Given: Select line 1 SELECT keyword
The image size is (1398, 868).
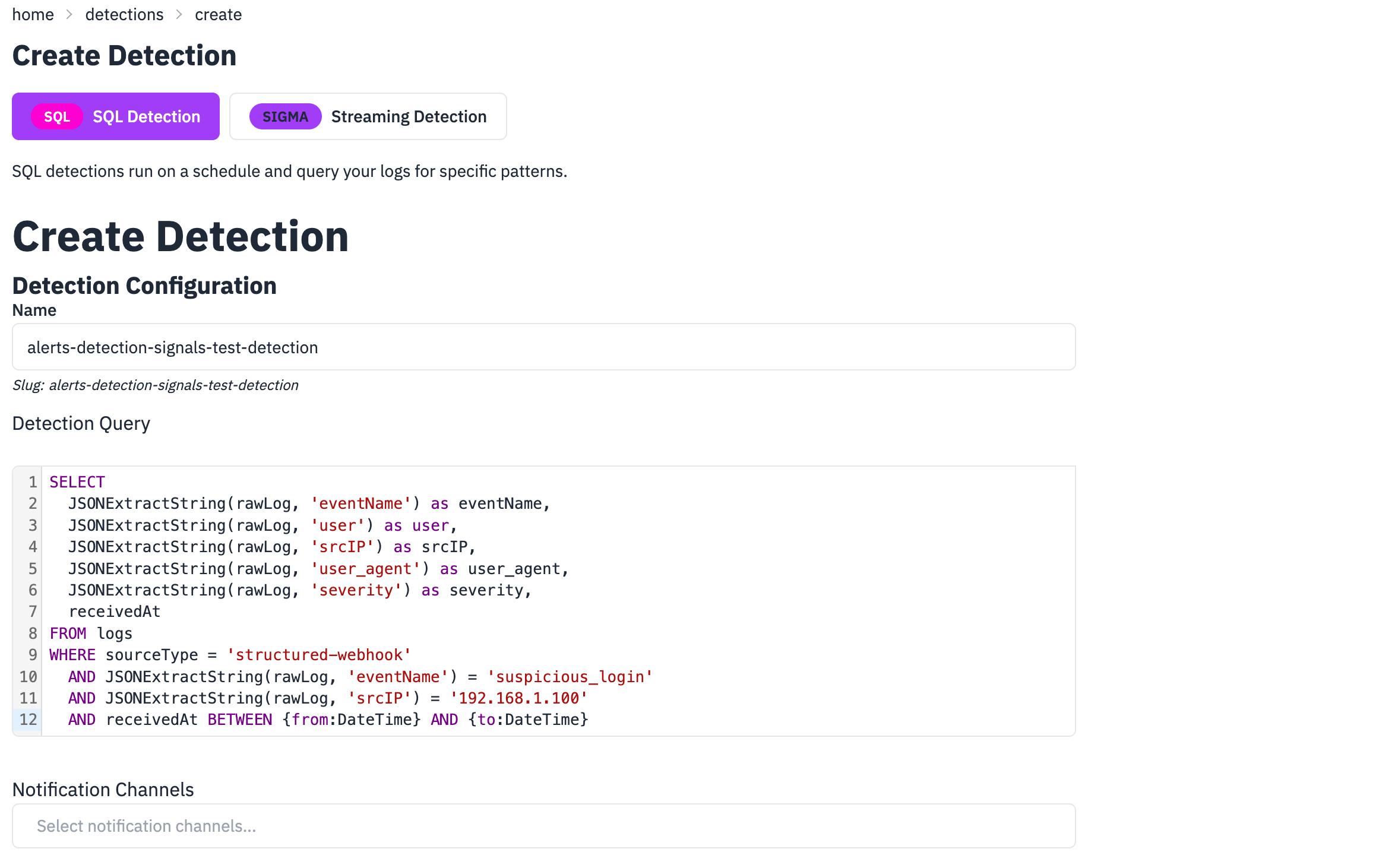Looking at the screenshot, I should click(77, 481).
